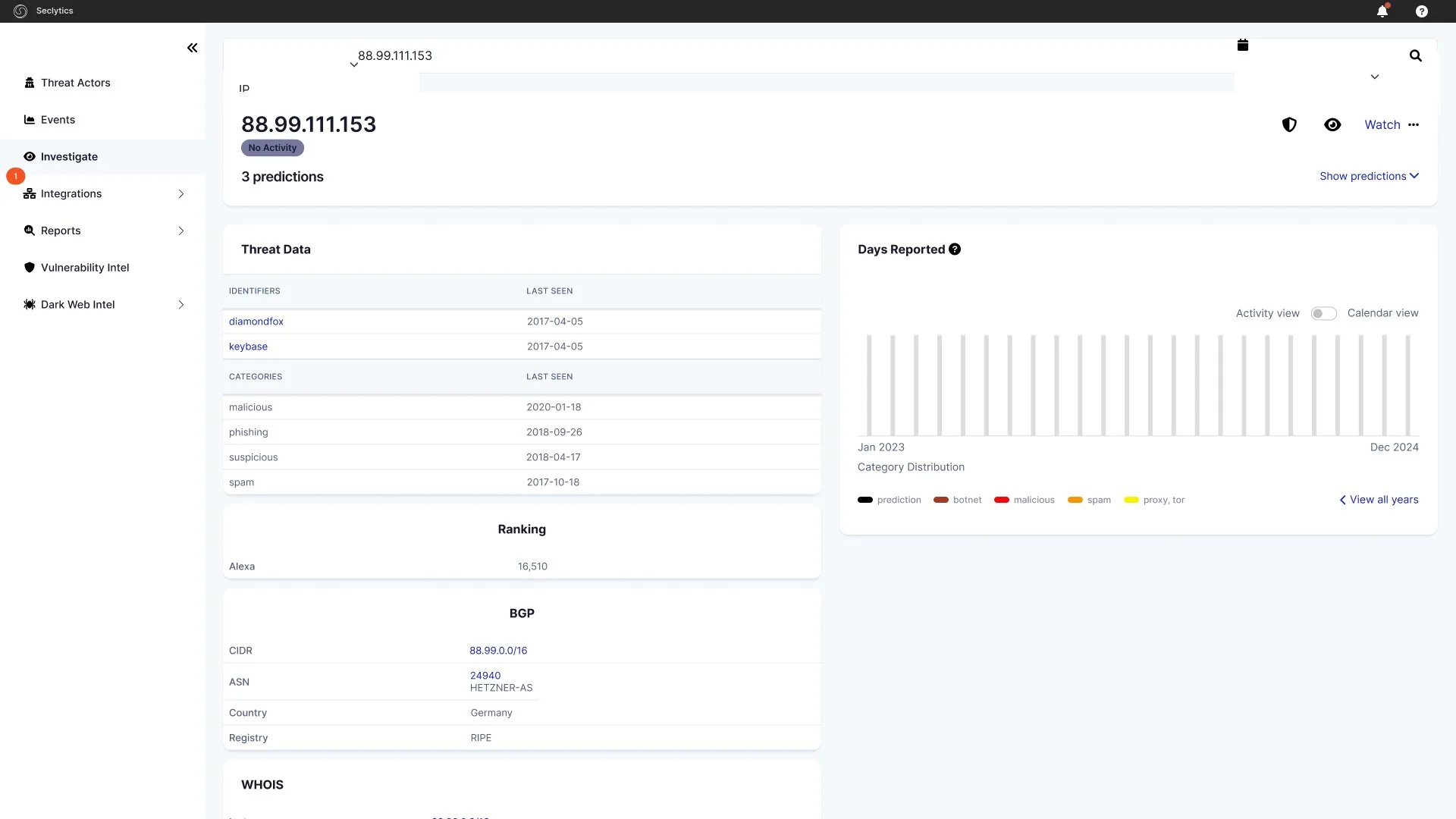
Task: Open Threat Actors in sidebar
Action: pos(75,83)
